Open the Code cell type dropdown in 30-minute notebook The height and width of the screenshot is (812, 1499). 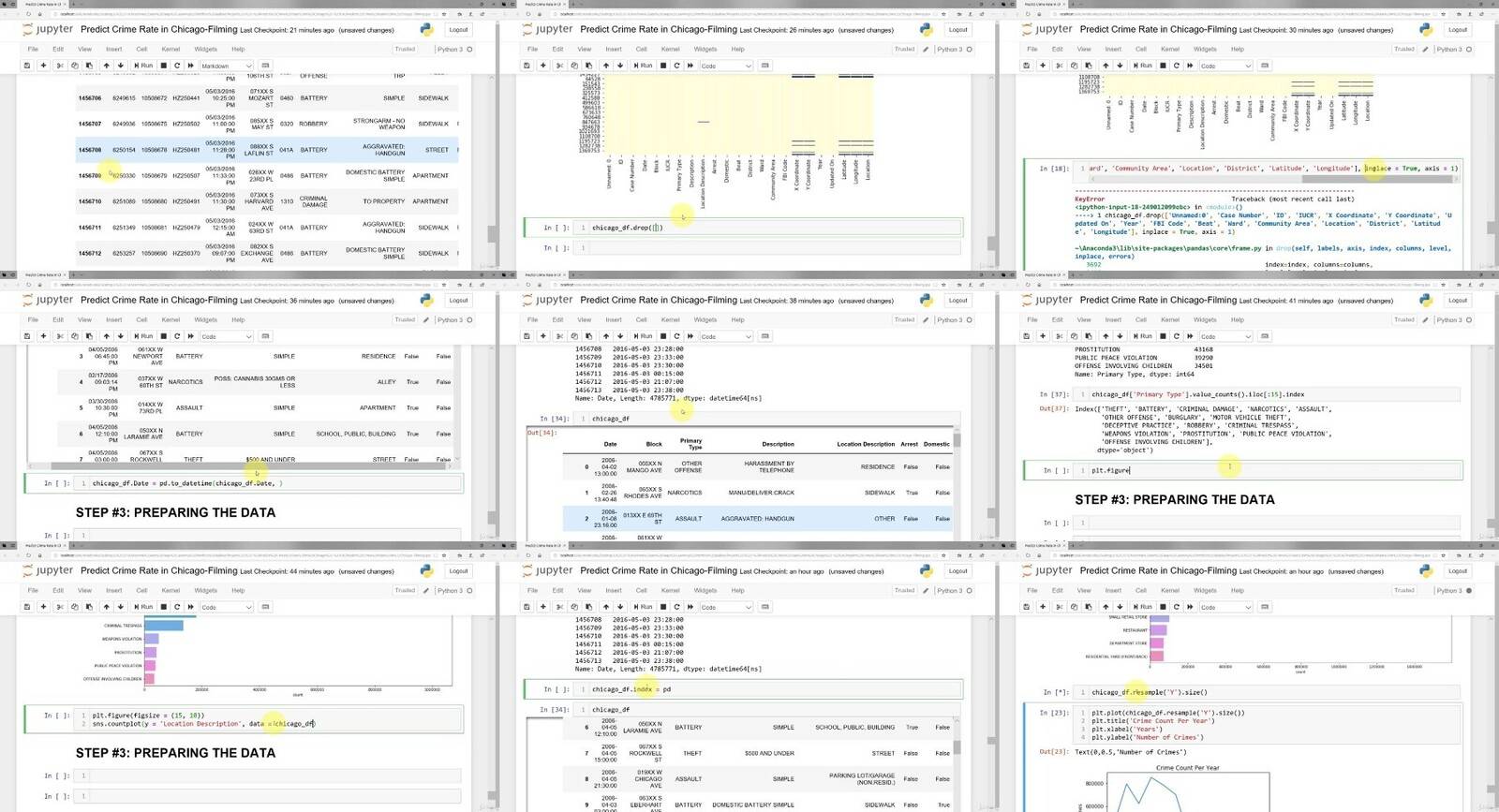point(1225,66)
